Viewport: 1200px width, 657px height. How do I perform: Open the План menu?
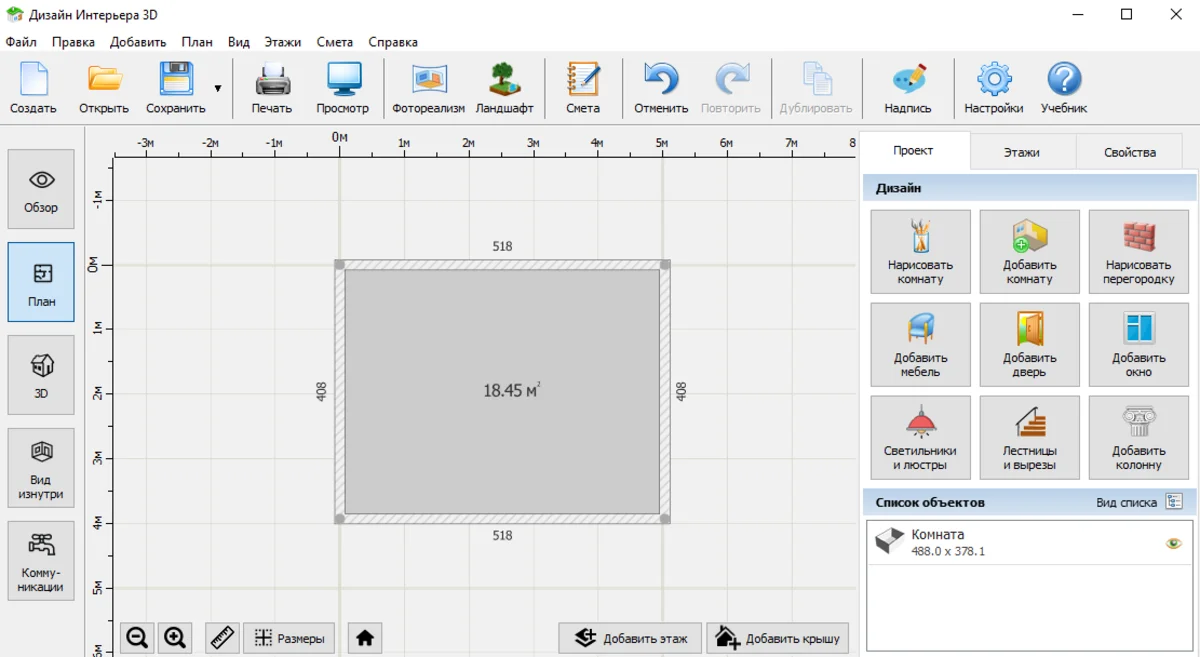(x=197, y=42)
